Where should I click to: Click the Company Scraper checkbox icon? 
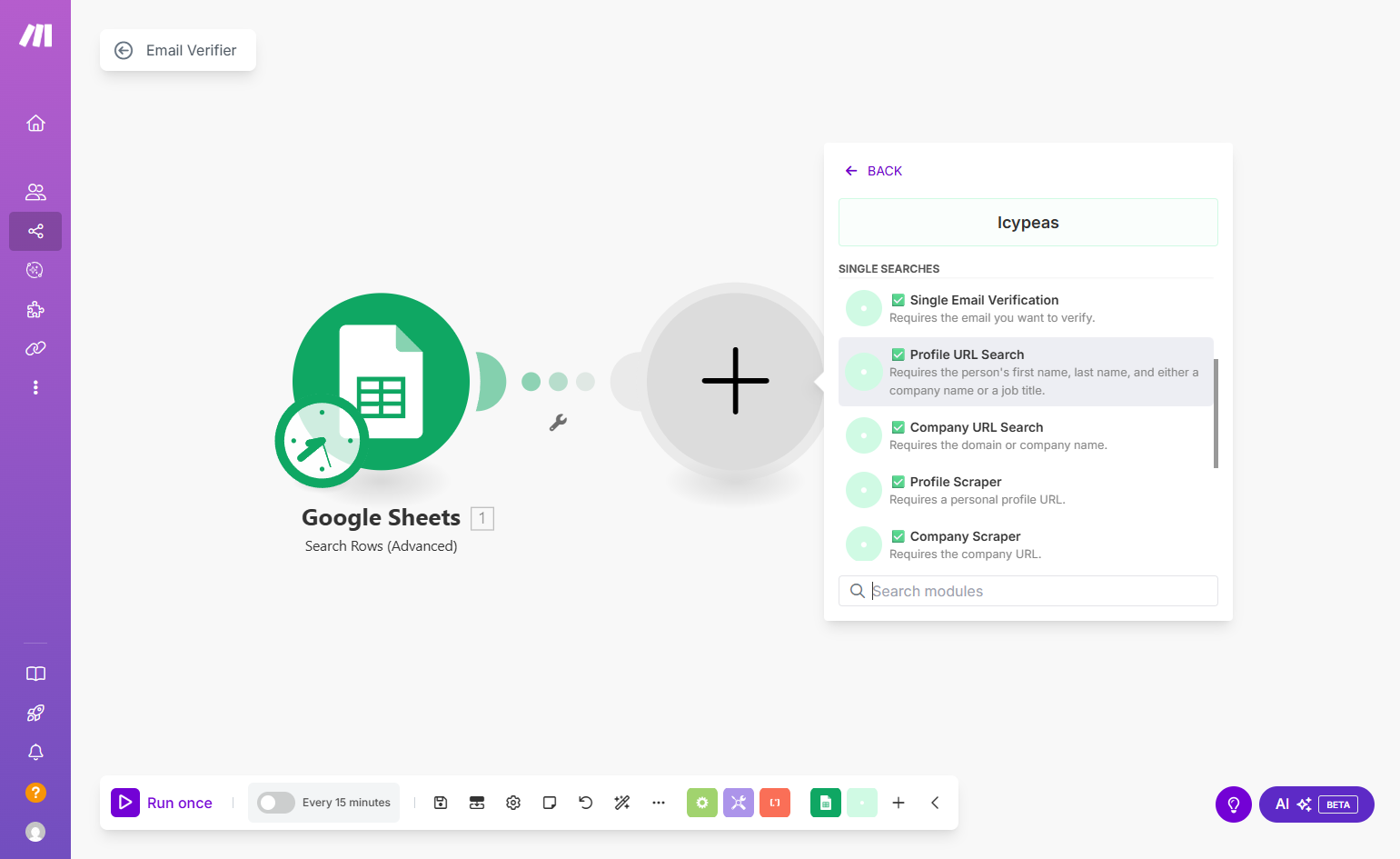898,536
